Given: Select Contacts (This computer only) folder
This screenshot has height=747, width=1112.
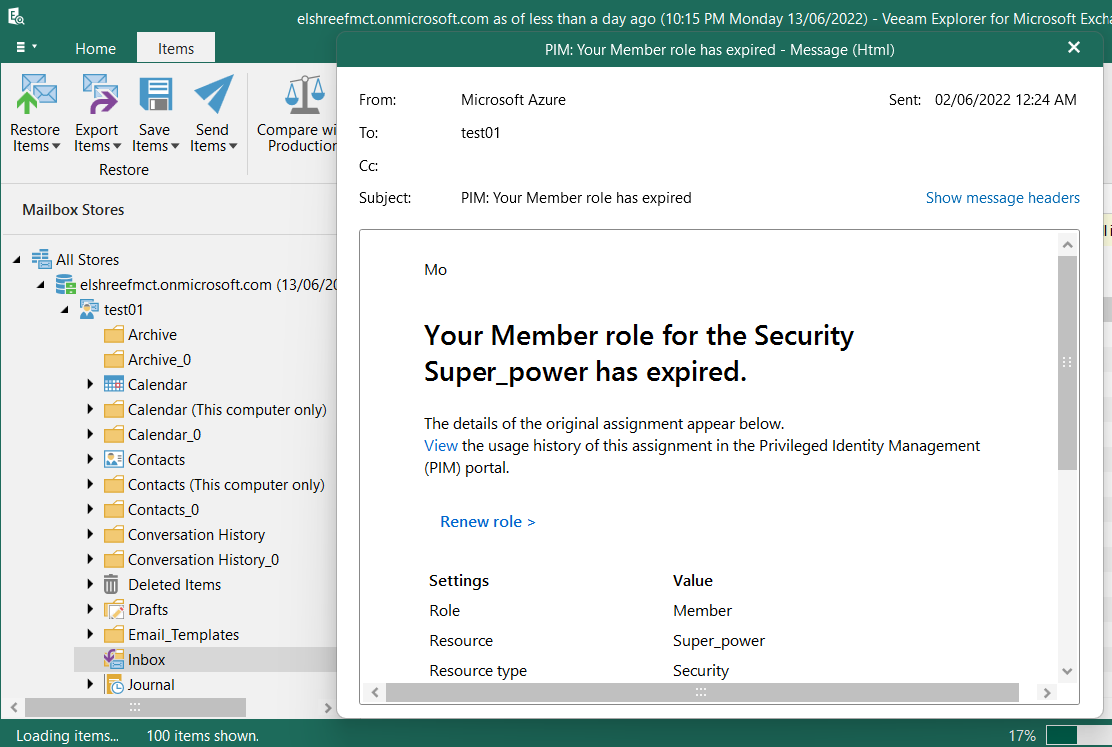Looking at the screenshot, I should [226, 485].
